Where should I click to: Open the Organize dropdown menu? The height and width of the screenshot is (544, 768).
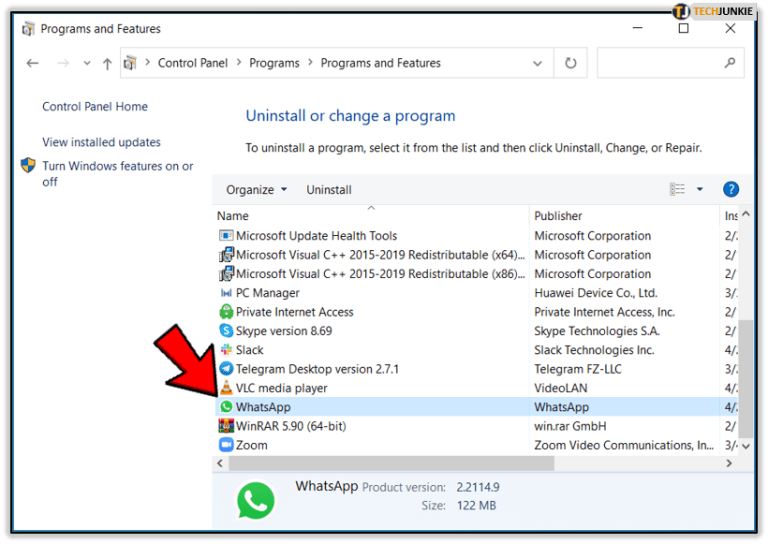tap(256, 189)
